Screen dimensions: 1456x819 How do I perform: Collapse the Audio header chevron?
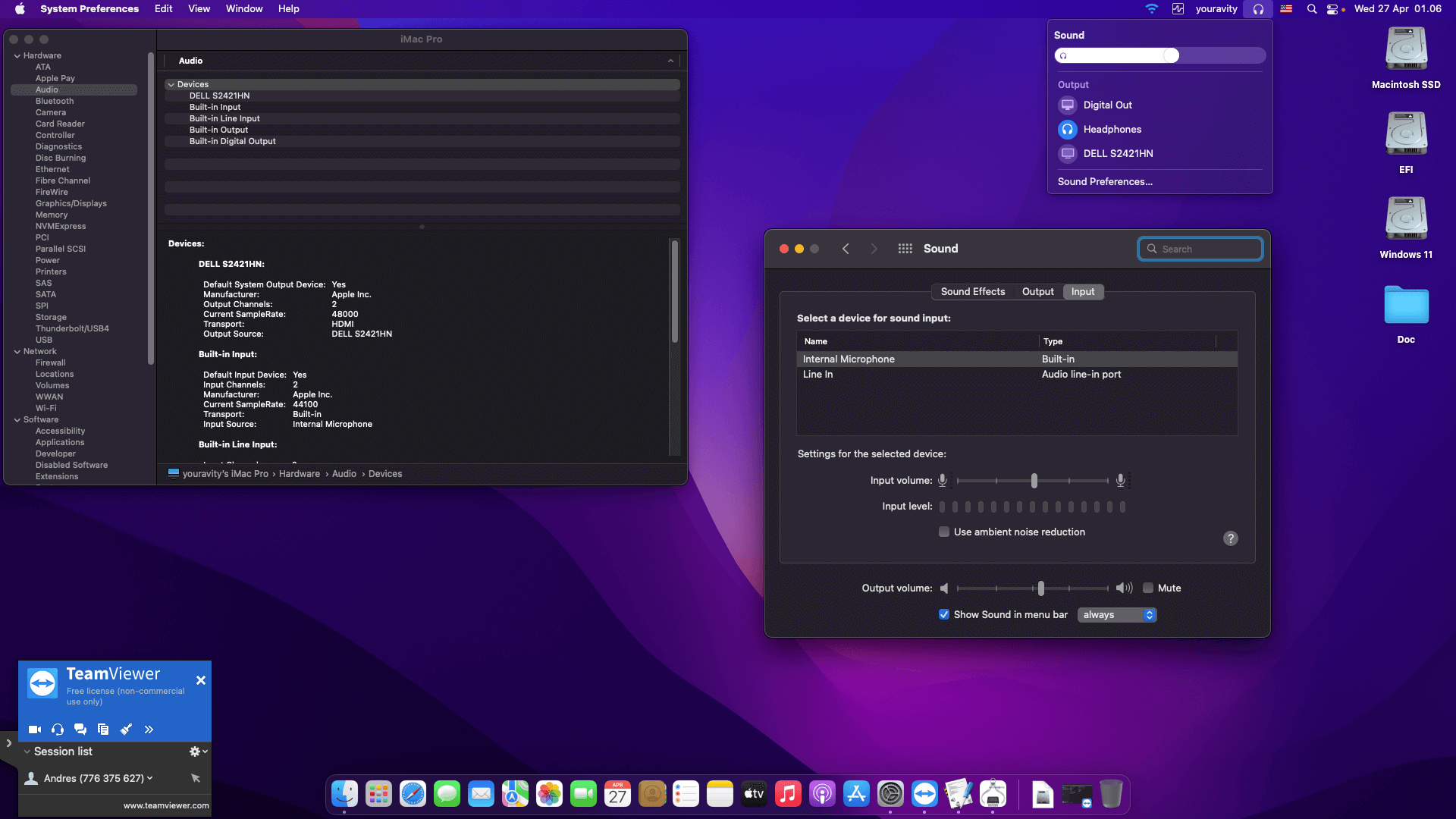click(x=670, y=61)
